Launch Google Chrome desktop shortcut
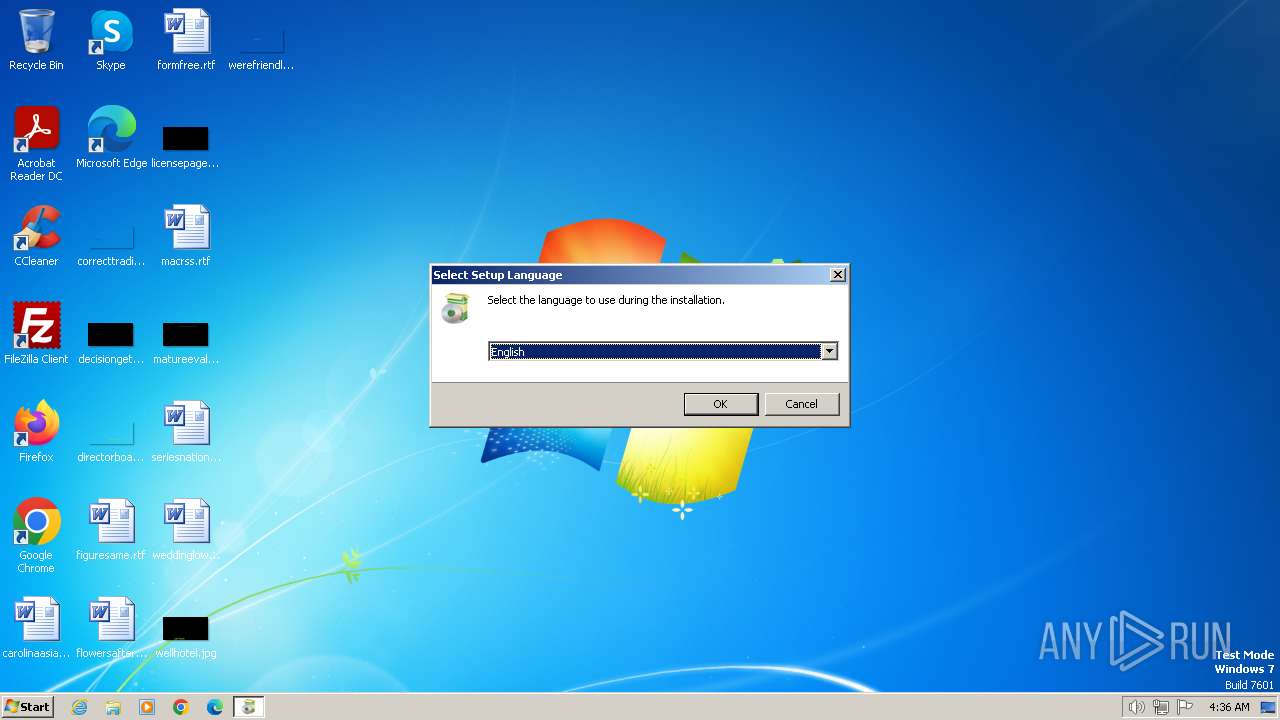Screen dimensions: 1280x720 pos(36,536)
